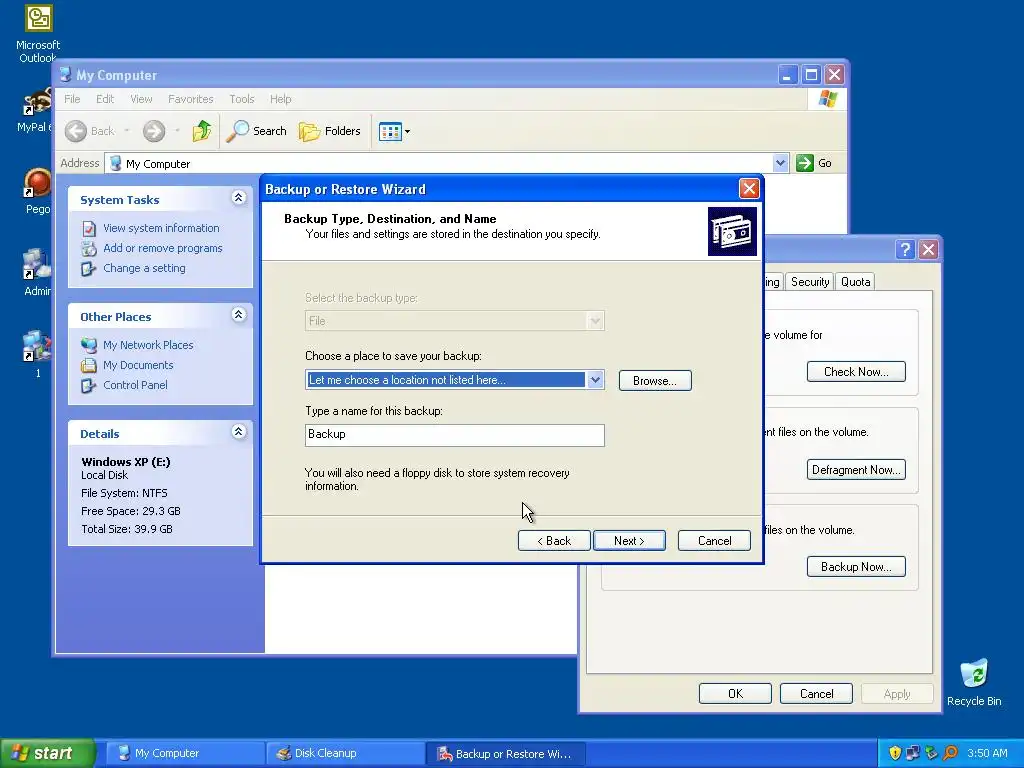Open the Tools menu
Image resolution: width=1024 pixels, height=768 pixels.
tap(242, 99)
